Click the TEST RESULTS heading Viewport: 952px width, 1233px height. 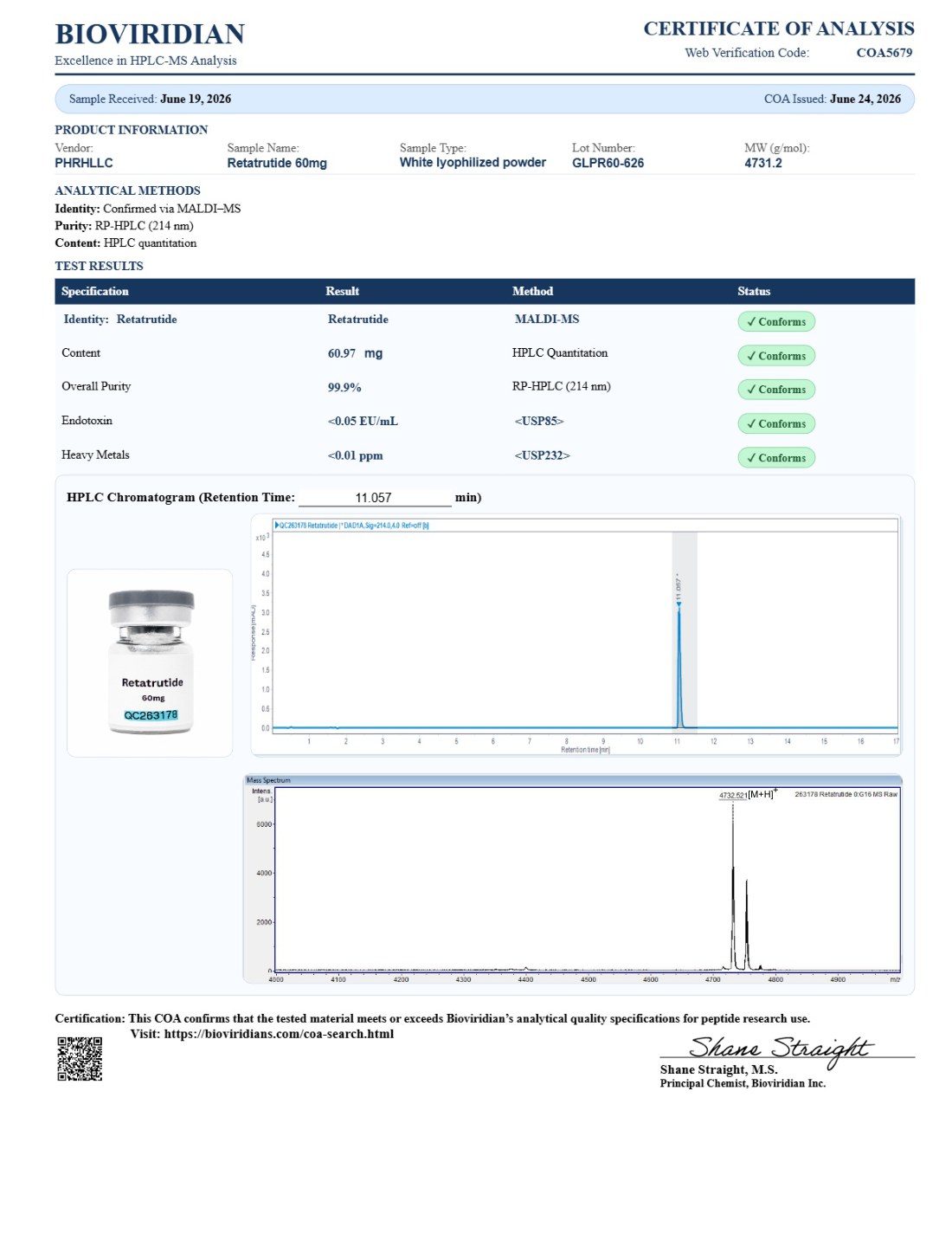99,266
